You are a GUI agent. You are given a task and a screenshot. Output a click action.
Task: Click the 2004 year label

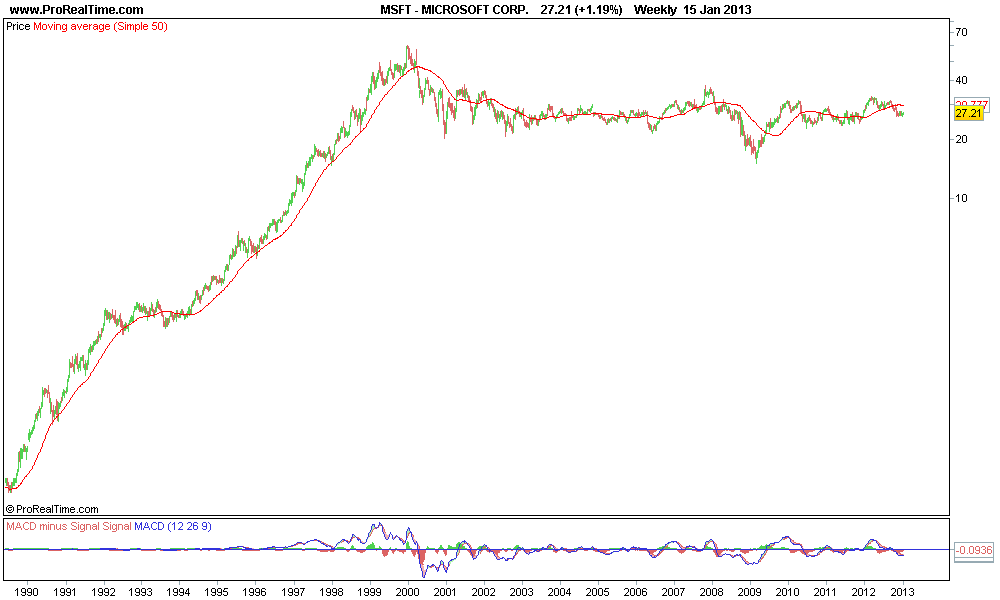[559, 592]
